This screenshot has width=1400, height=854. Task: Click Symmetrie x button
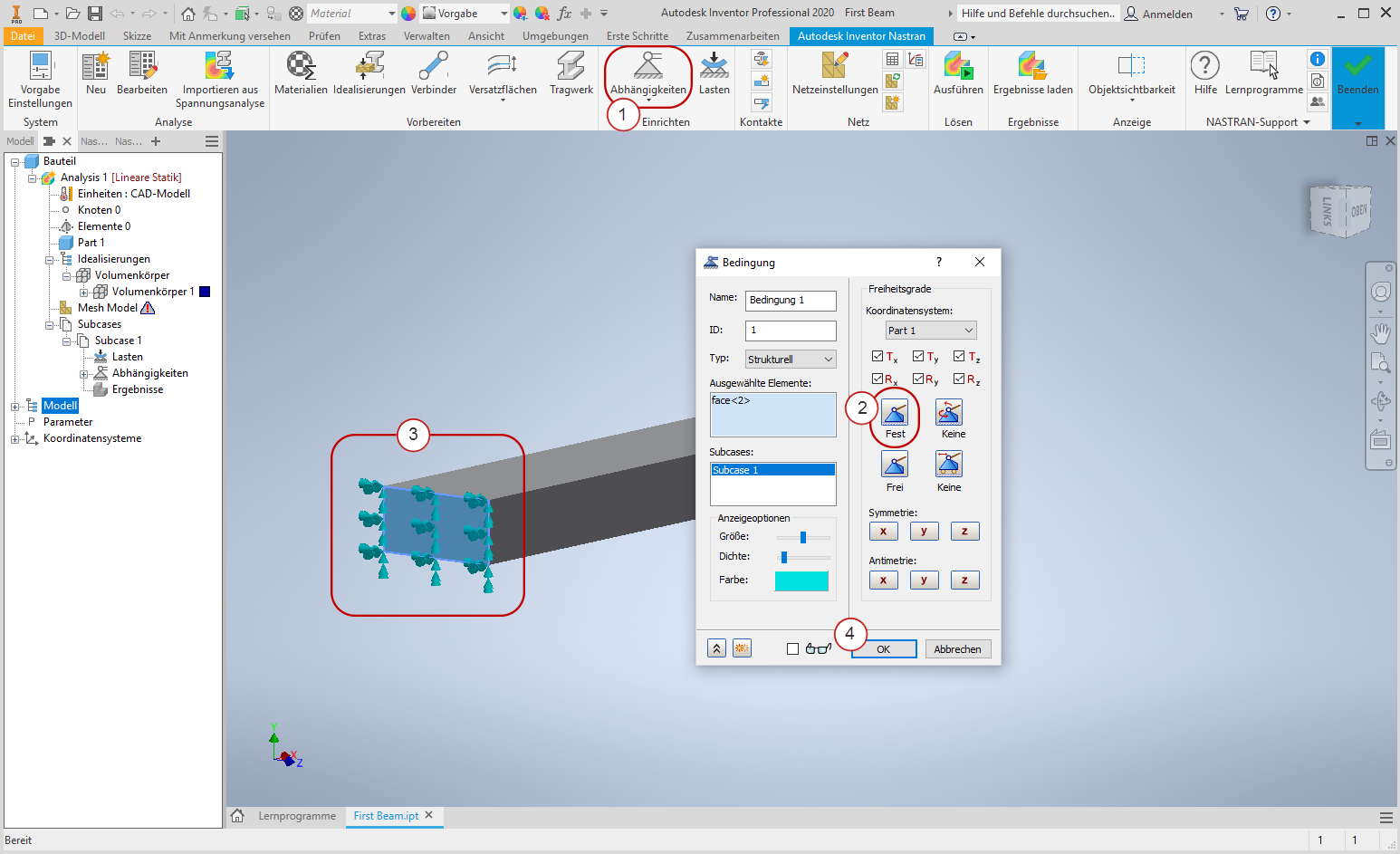[x=884, y=532]
